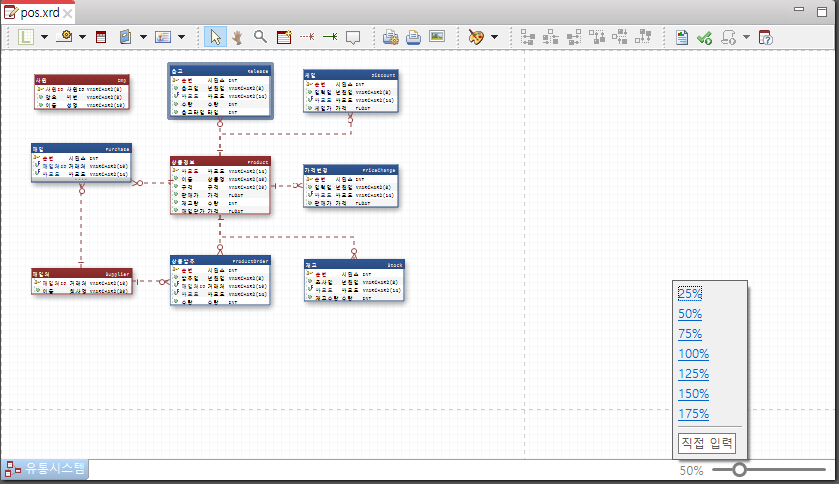Open dropdown next to the paint palette
Image resolution: width=839 pixels, height=484 pixels.
click(494, 37)
